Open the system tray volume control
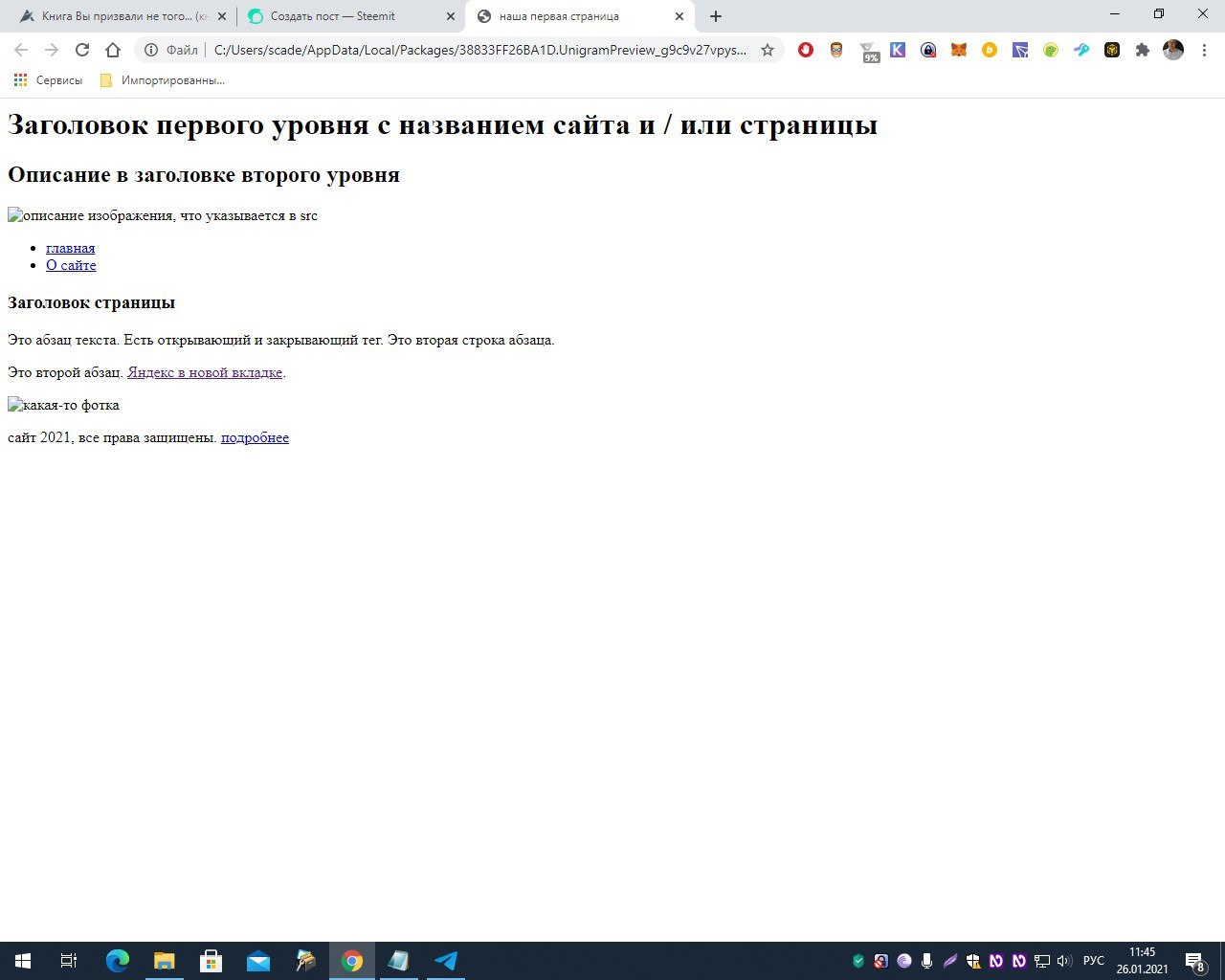The height and width of the screenshot is (980, 1225). 1064,961
